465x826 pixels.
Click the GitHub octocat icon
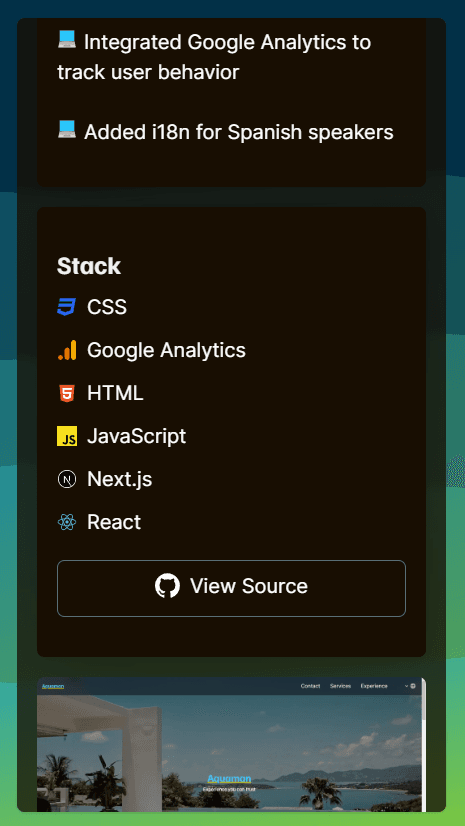[167, 586]
